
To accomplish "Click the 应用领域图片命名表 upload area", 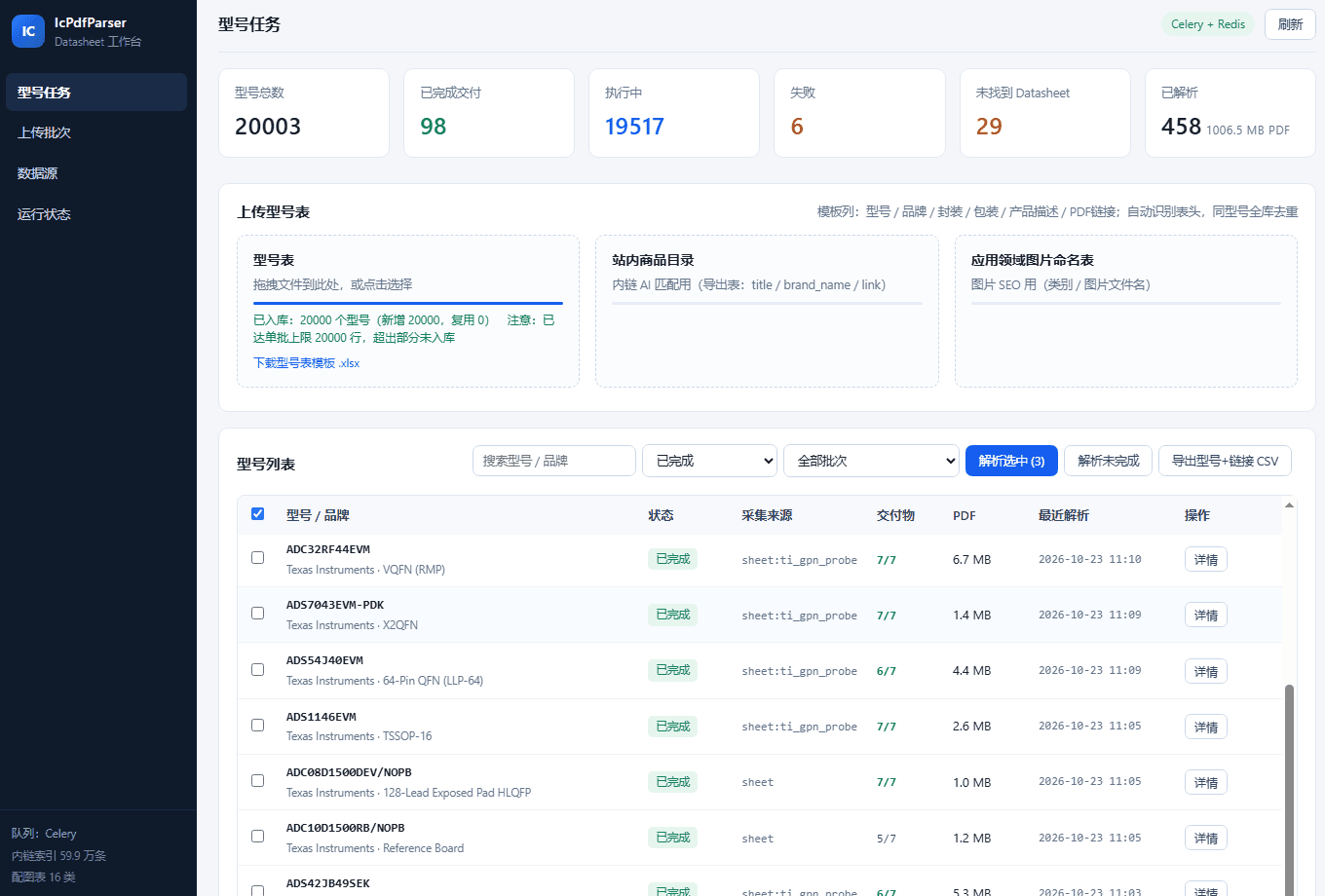I will (x=1126, y=311).
